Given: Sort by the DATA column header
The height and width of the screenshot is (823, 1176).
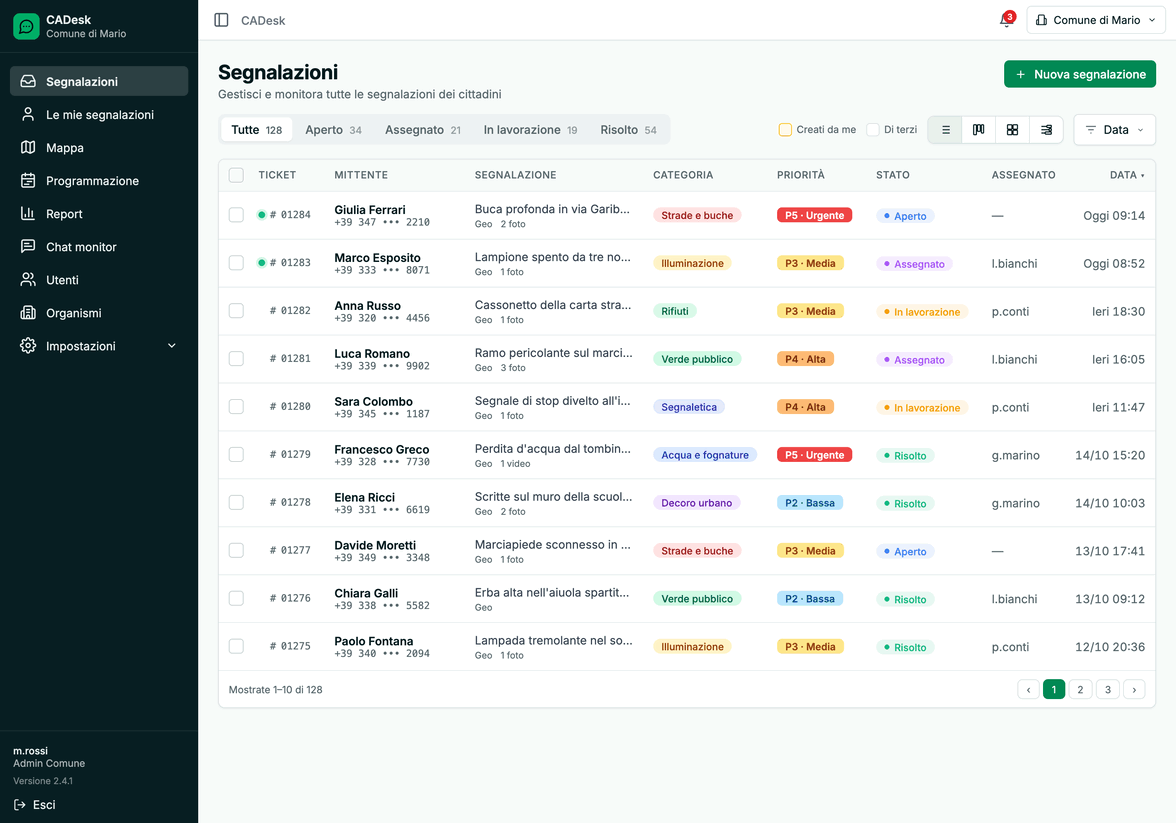Looking at the screenshot, I should point(1127,175).
